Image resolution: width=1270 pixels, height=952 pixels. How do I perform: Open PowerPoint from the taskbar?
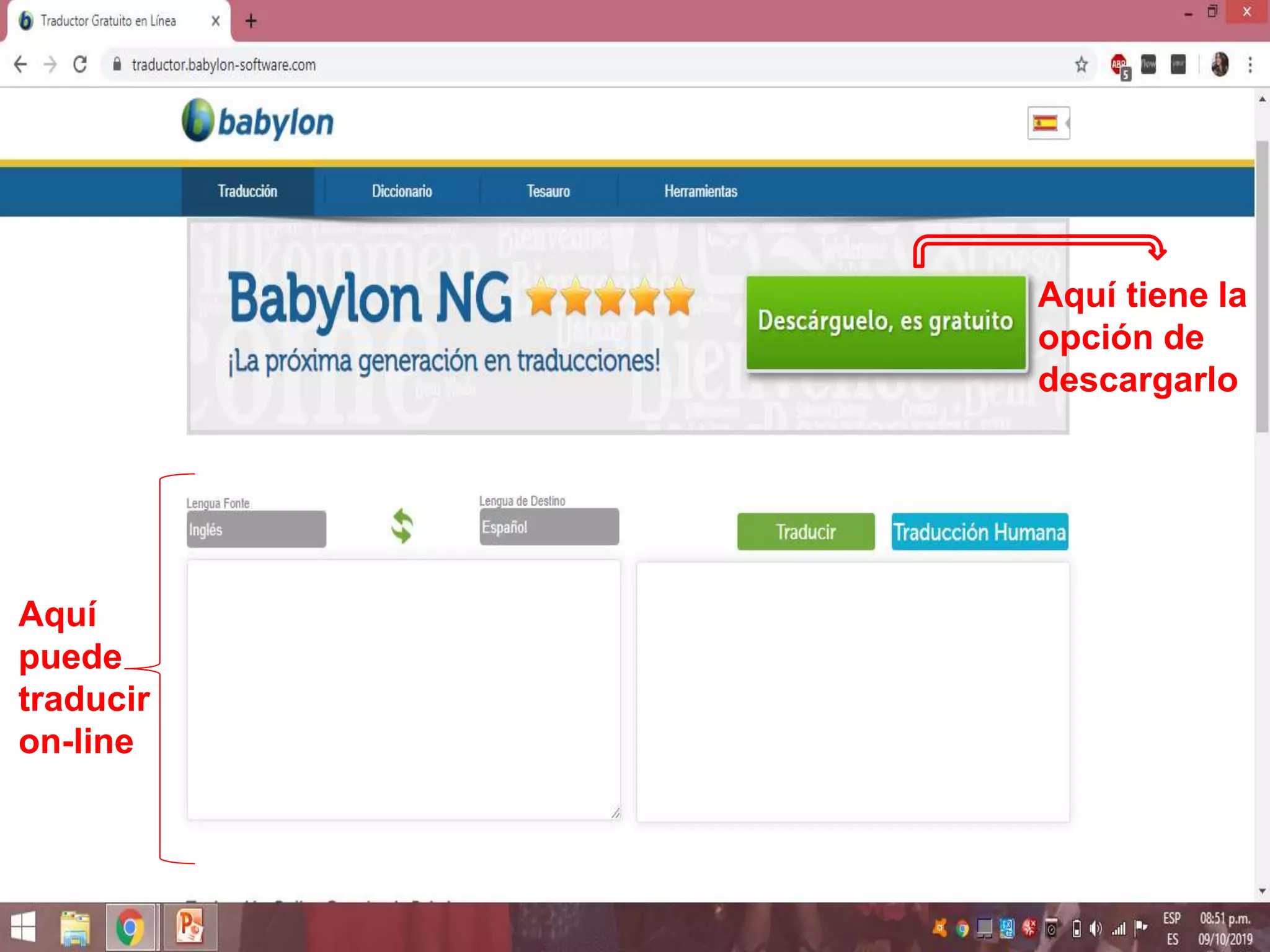(x=190, y=927)
